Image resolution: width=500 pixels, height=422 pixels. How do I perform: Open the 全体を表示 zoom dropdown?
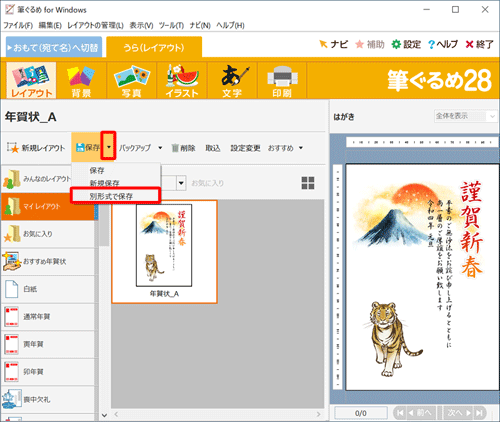(465, 116)
